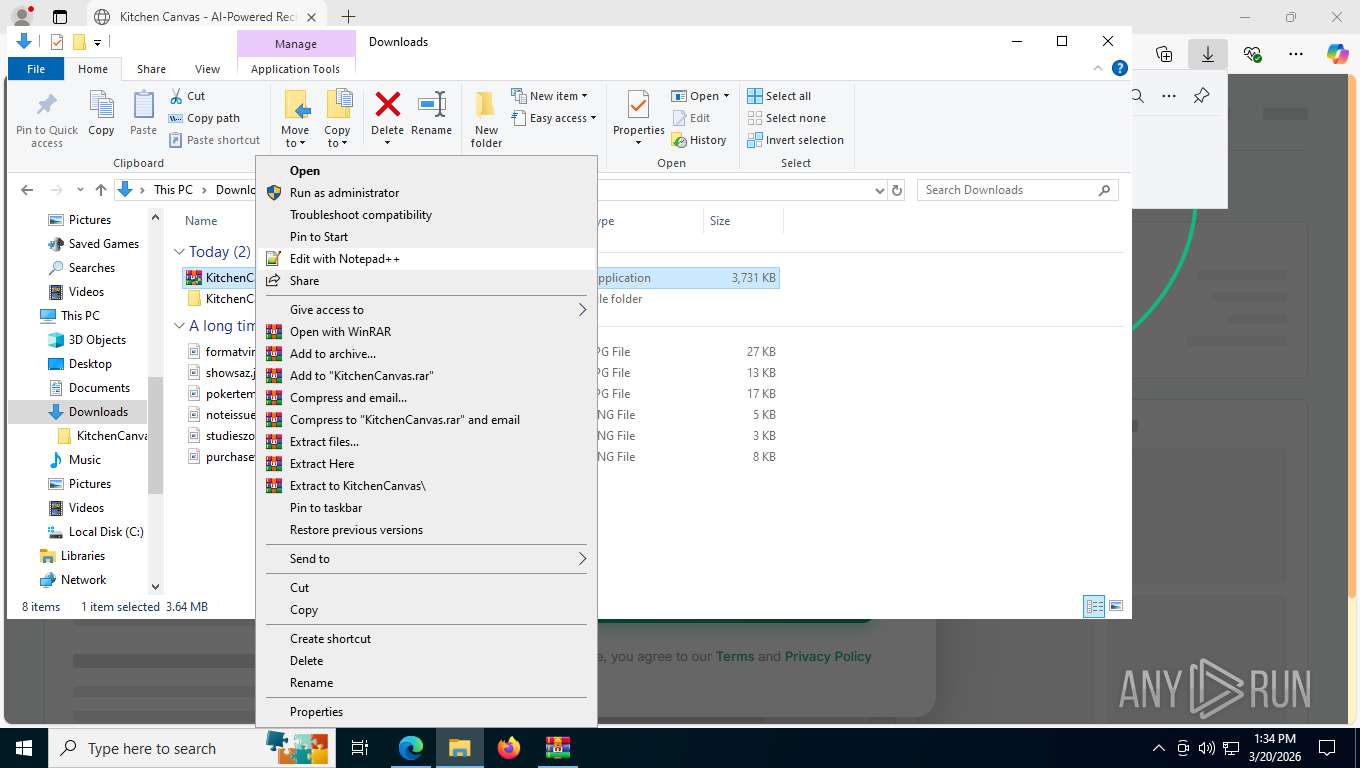This screenshot has width=1360, height=768.
Task: Select Extract Here
Action: [426, 464]
